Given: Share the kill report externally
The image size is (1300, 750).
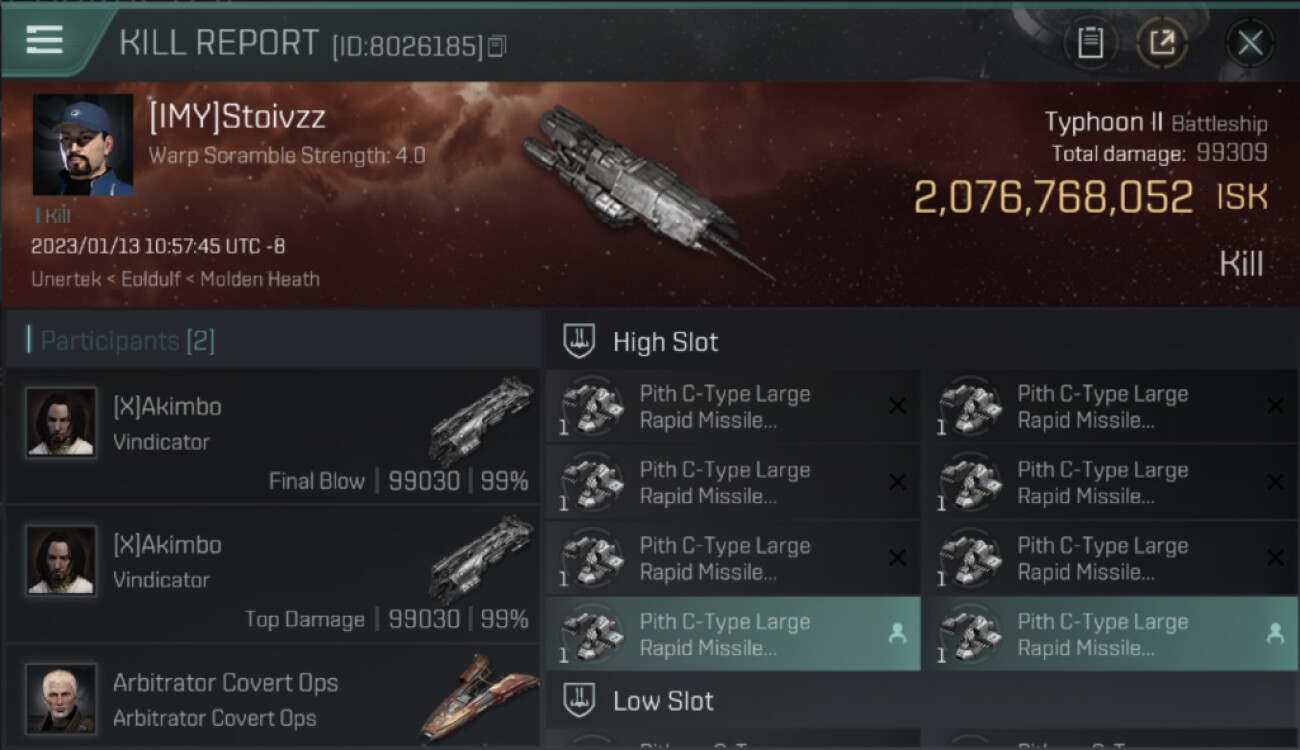Looking at the screenshot, I should point(1161,42).
